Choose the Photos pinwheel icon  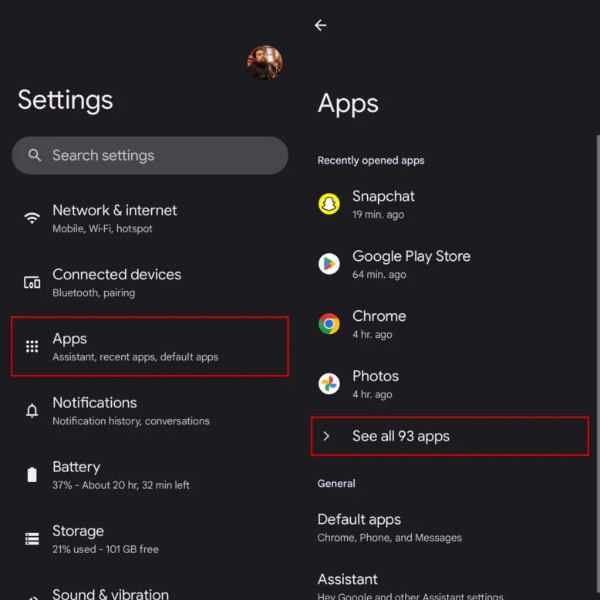329,383
